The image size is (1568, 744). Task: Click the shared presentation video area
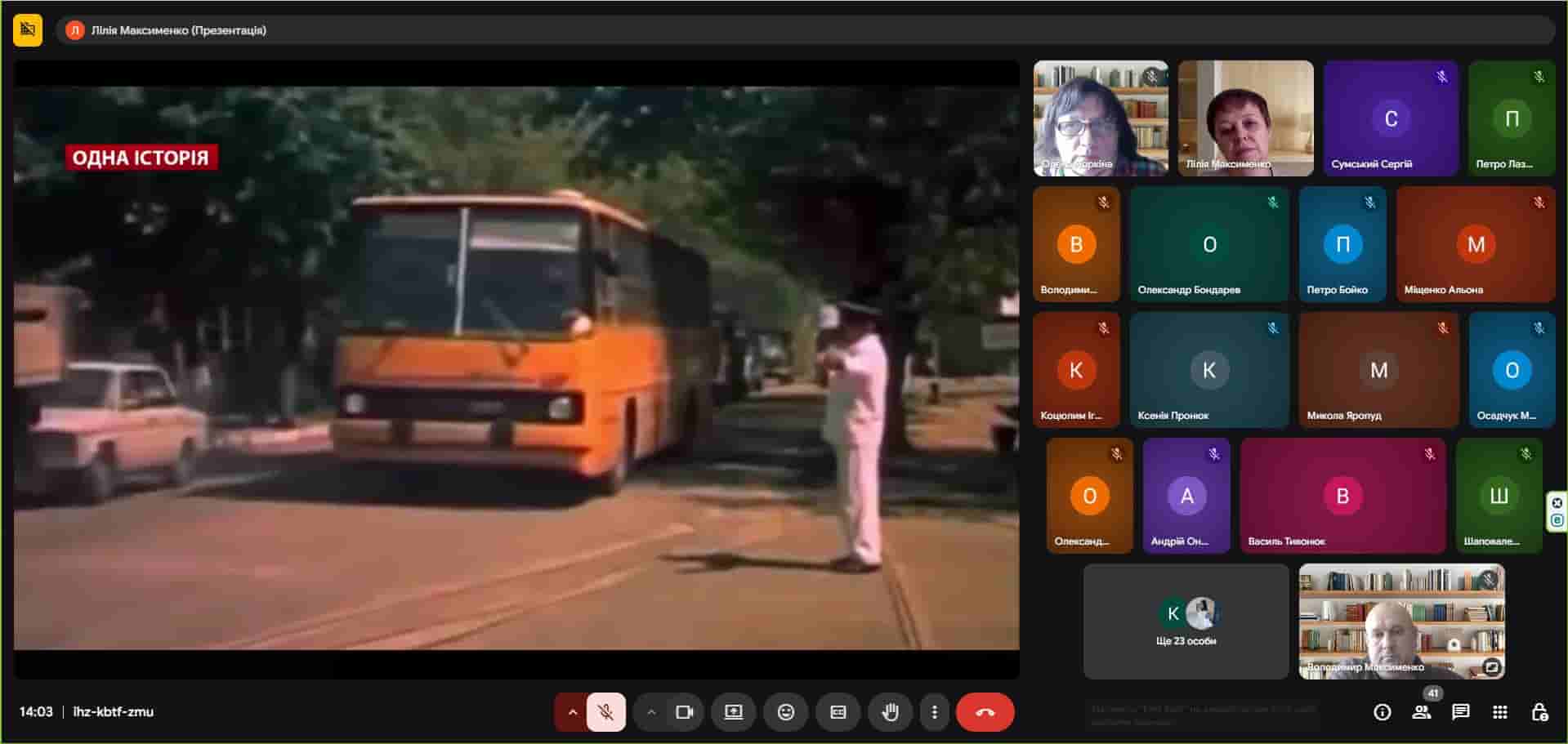point(516,368)
